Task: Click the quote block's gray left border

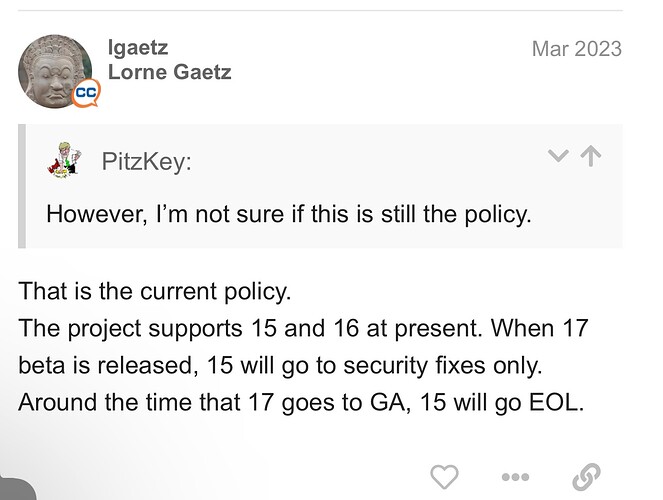Action: click(x=22, y=186)
